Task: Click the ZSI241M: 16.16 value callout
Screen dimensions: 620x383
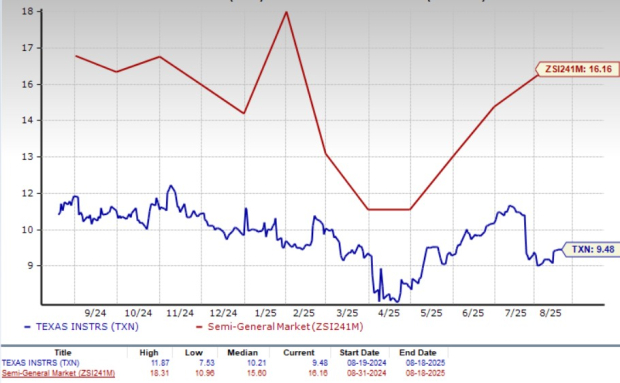Action: [x=578, y=69]
